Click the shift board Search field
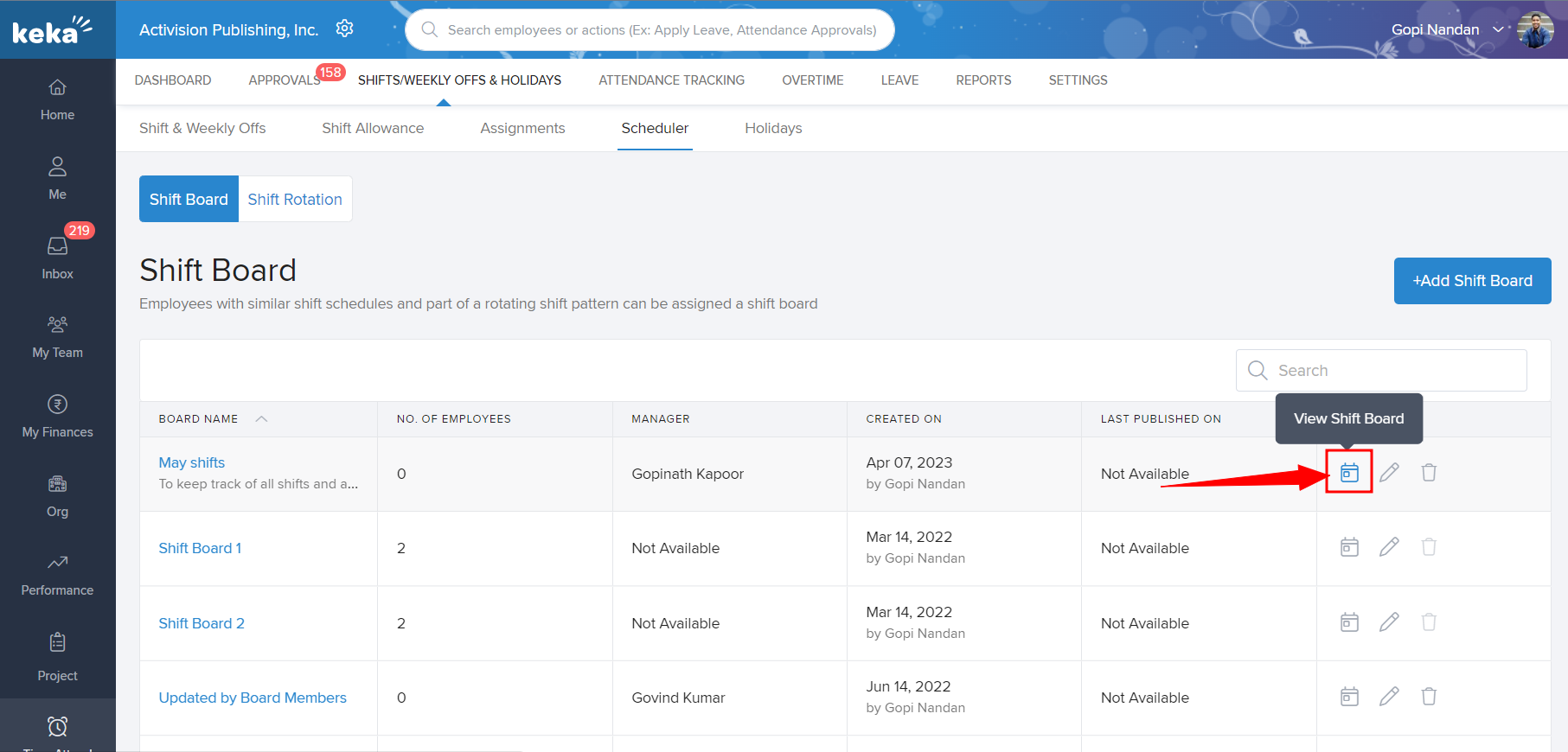The image size is (1568, 752). 1392,371
